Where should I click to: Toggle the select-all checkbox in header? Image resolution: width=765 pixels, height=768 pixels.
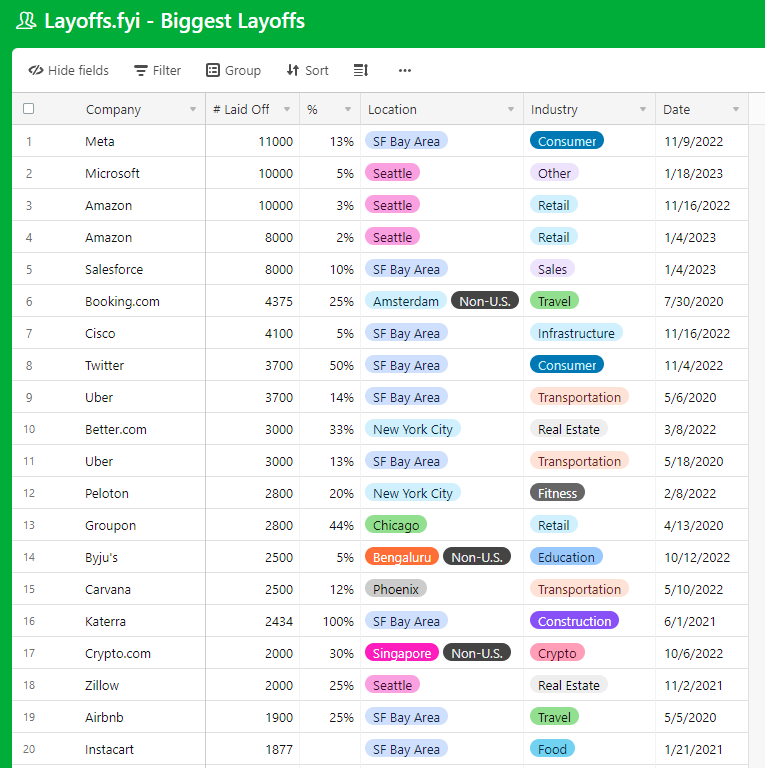click(29, 108)
